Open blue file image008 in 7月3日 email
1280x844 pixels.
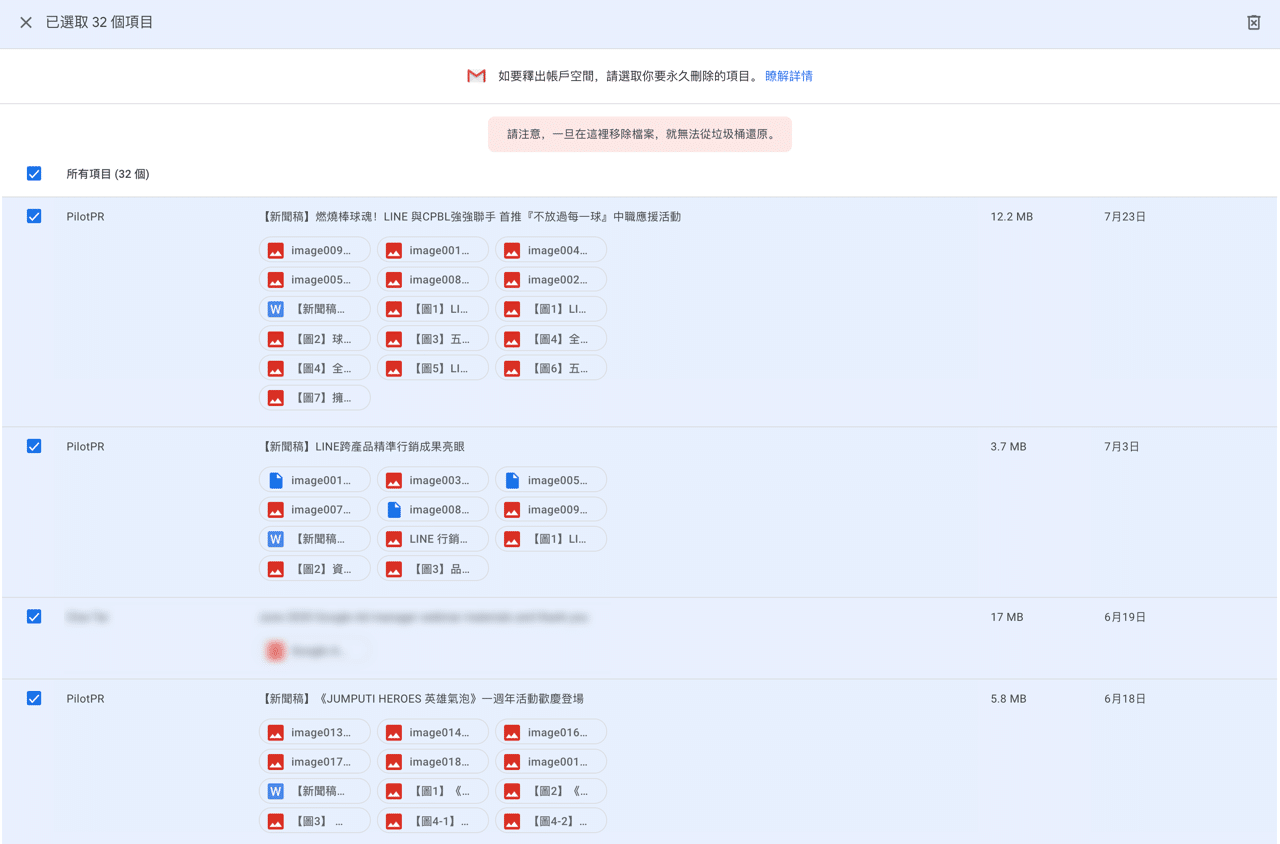tap(433, 510)
